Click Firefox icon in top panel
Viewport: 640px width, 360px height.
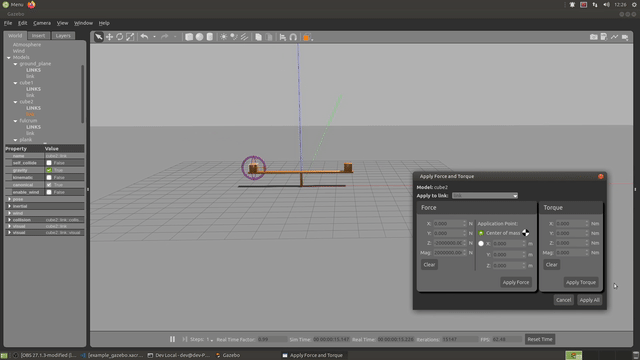pos(31,4)
